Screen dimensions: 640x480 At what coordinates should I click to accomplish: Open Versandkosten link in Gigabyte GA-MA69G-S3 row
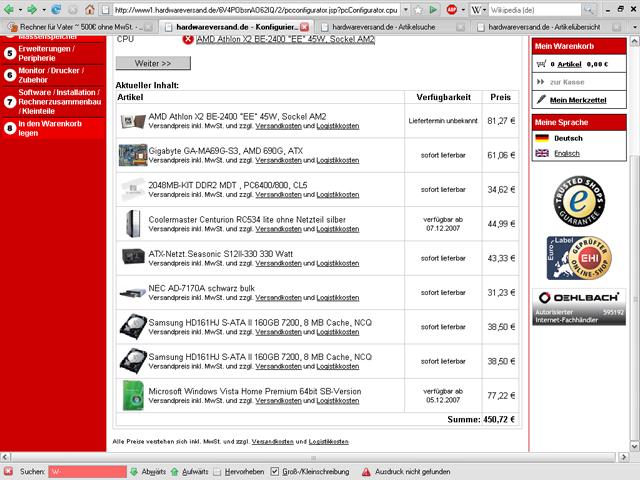point(278,160)
